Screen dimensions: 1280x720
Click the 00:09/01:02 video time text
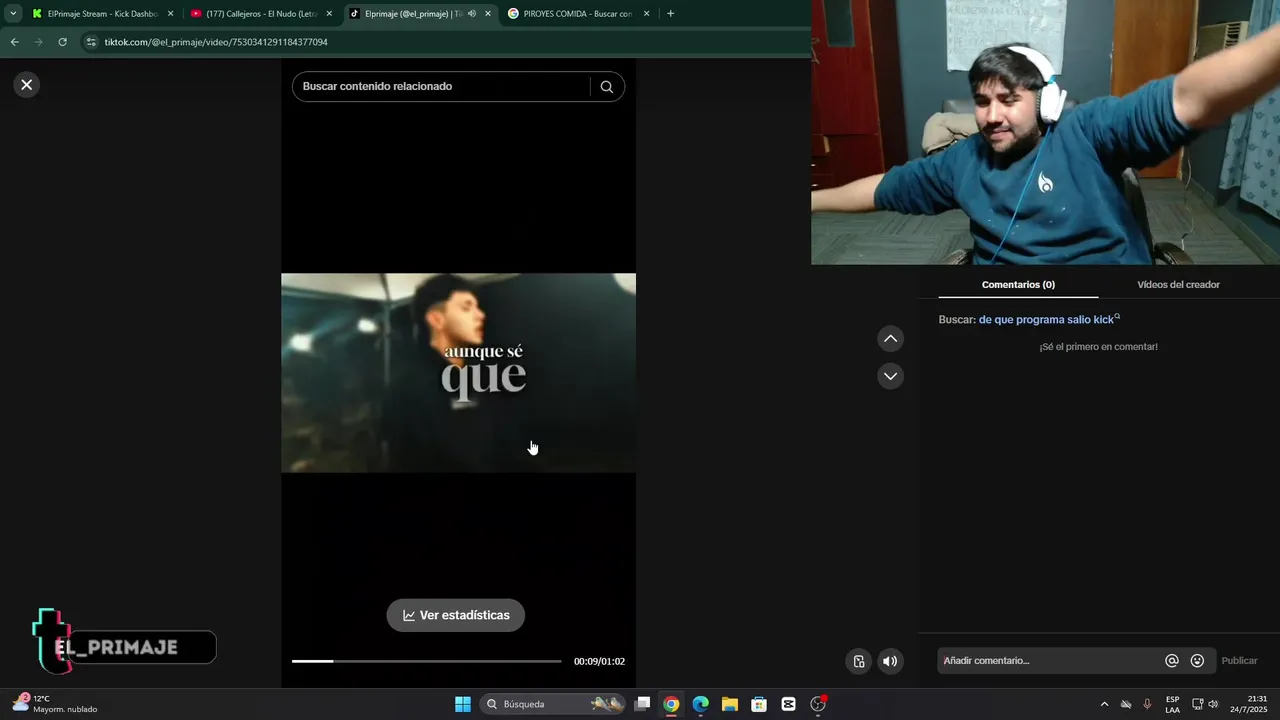pyautogui.click(x=599, y=661)
